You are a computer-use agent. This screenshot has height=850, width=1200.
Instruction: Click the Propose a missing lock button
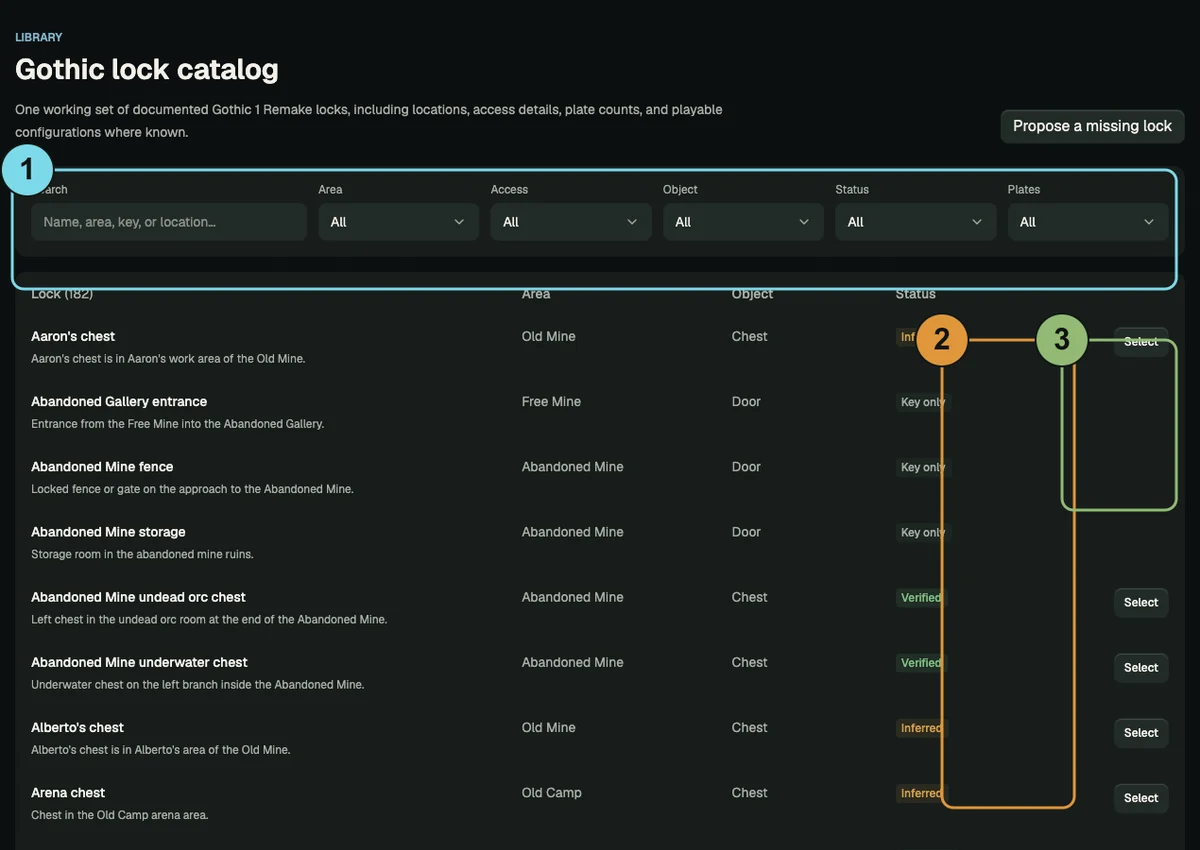click(1092, 126)
